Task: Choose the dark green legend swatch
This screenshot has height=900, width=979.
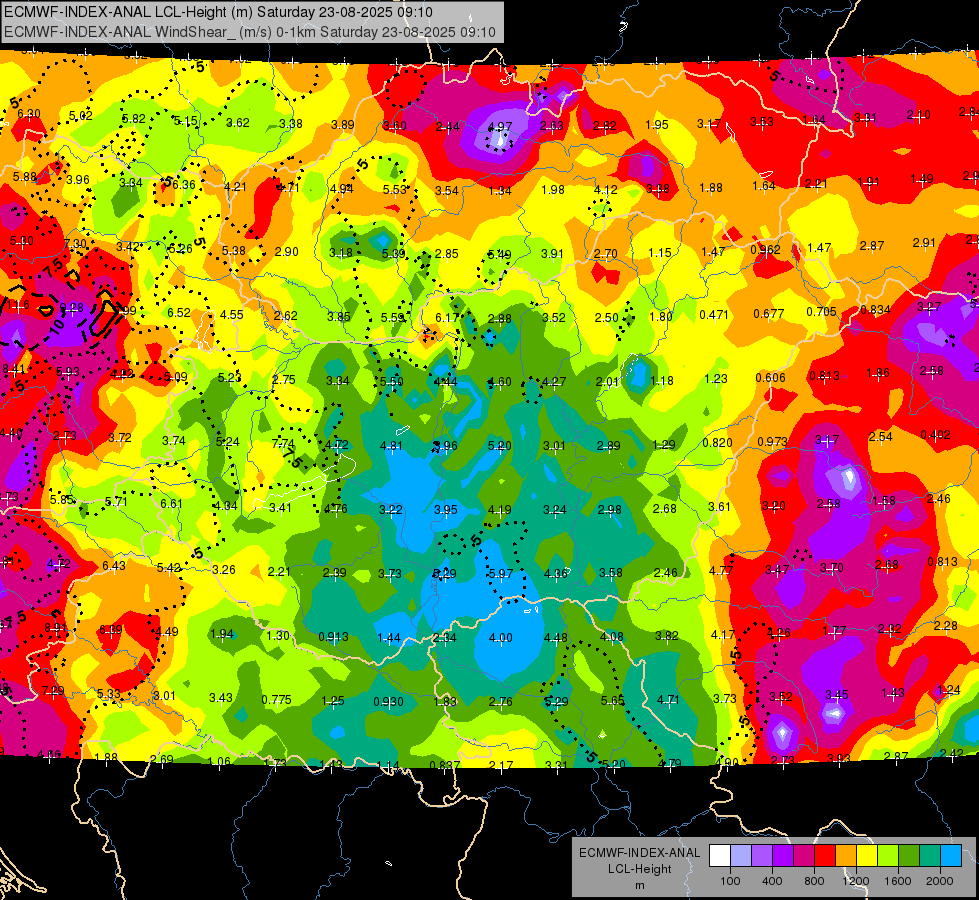Action: click(908, 856)
